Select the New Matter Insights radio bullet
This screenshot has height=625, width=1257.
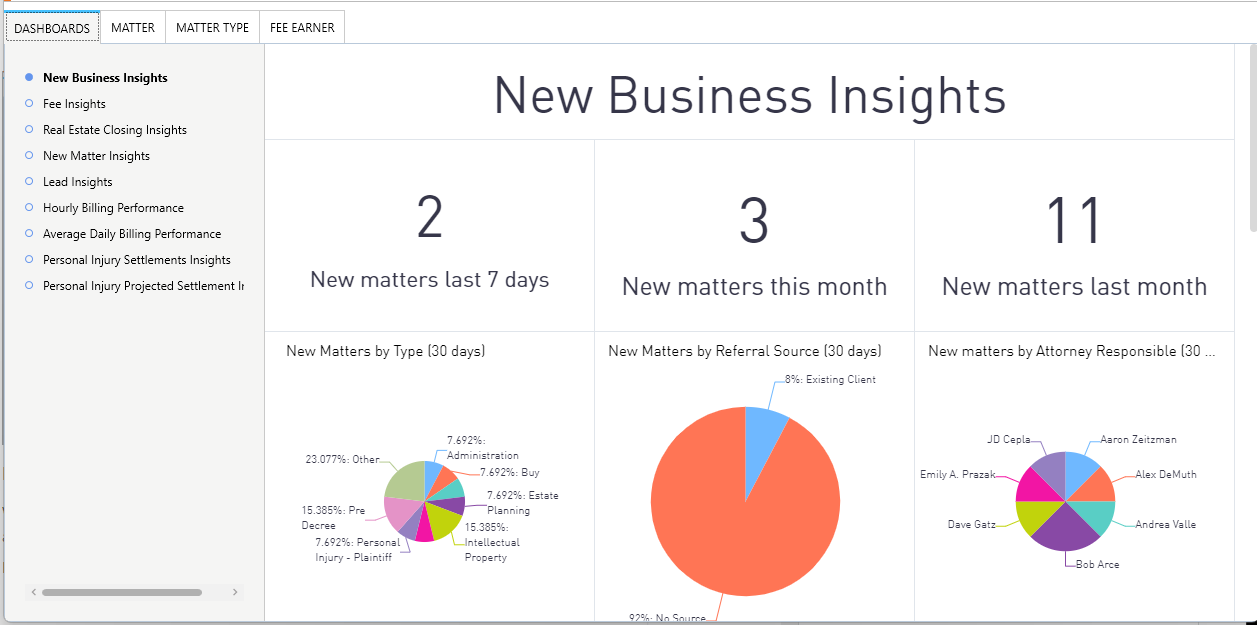[x=29, y=155]
